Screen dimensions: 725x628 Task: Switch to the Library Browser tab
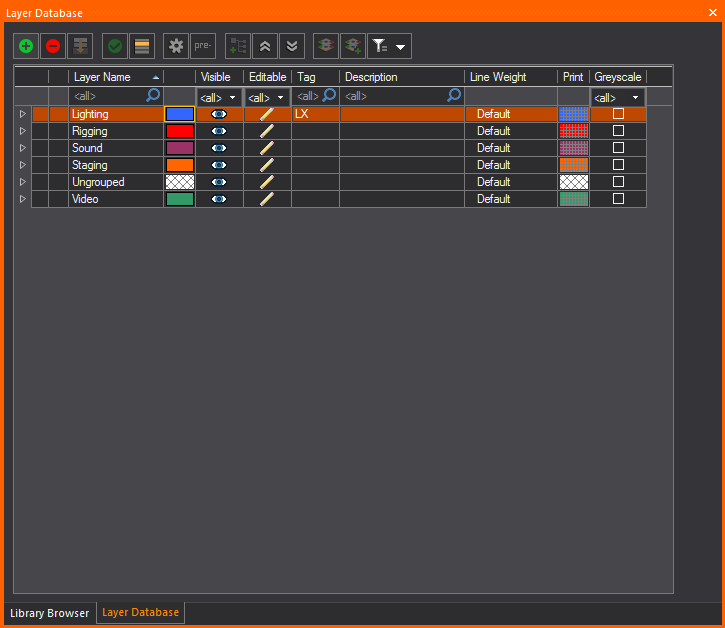pos(49,613)
